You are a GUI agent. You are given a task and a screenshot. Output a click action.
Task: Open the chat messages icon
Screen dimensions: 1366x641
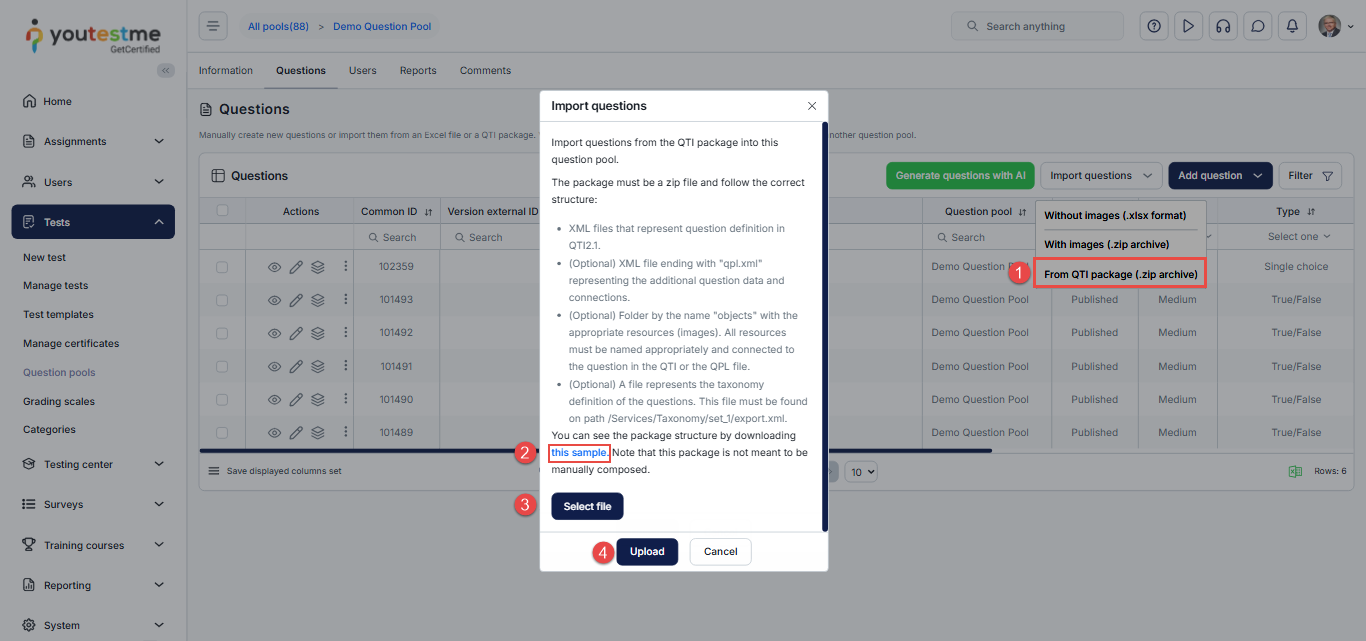point(1258,26)
